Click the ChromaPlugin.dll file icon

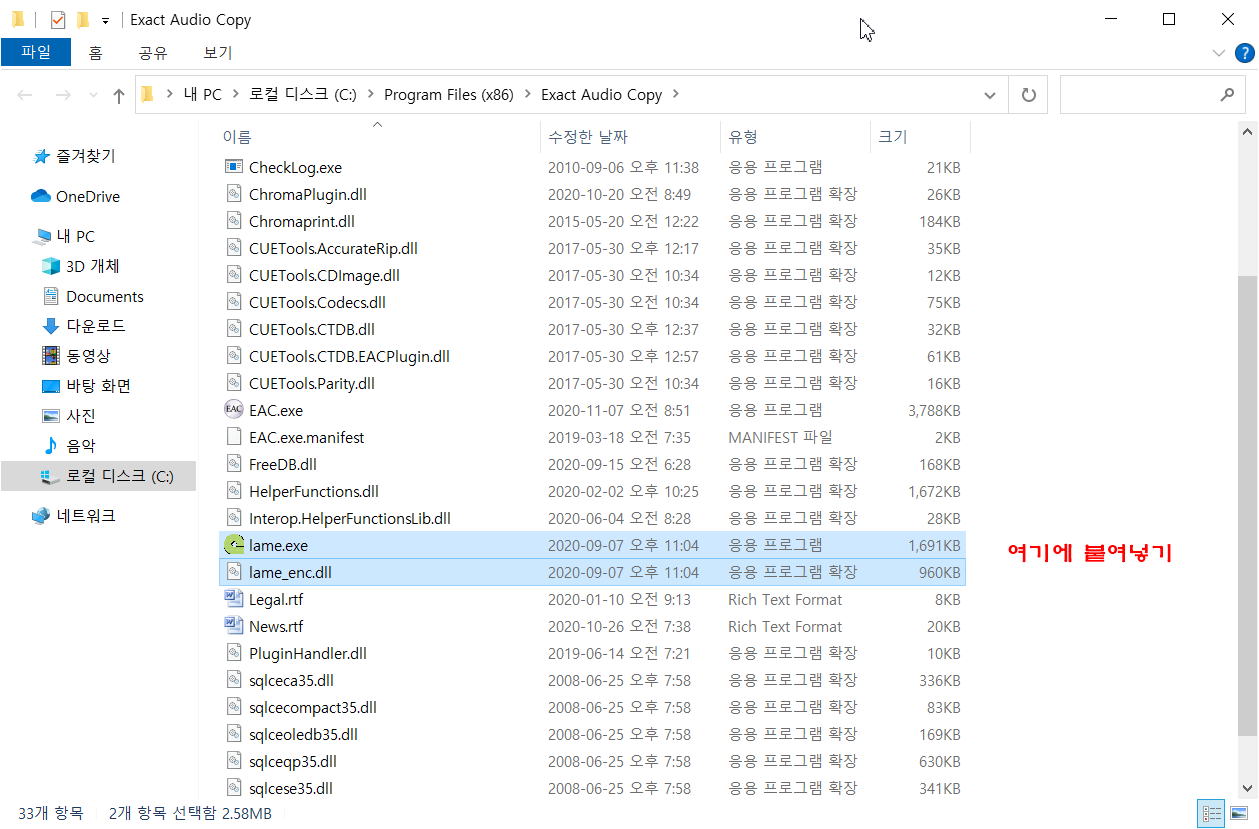click(x=234, y=194)
